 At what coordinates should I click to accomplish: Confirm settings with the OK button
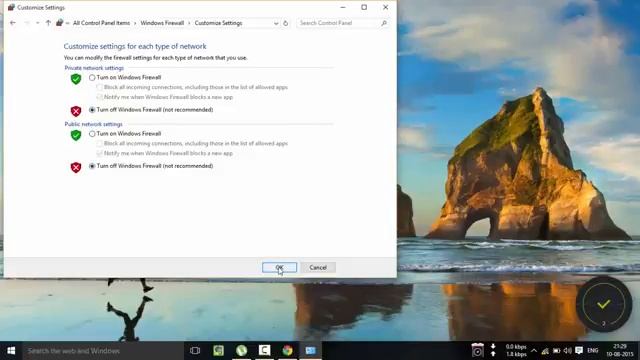(279, 267)
